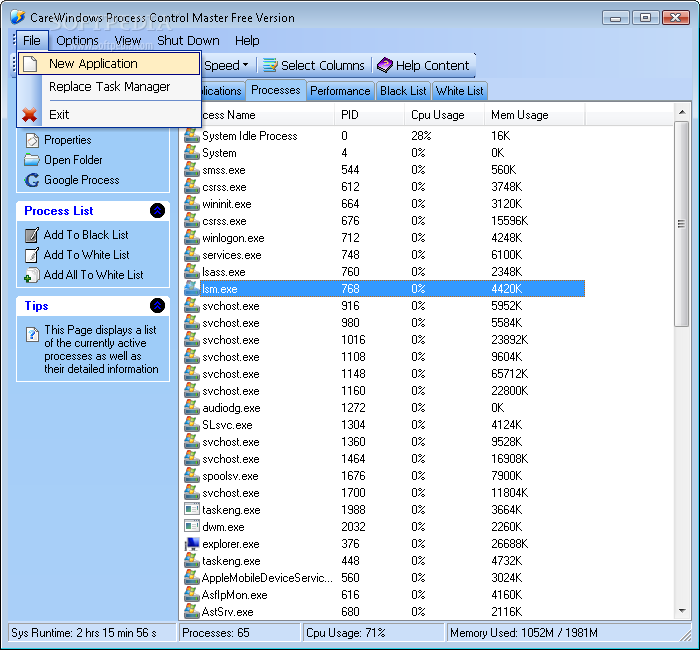The height and width of the screenshot is (650, 700).
Task: Click the AsfIpMon.exe process icon
Action: pyautogui.click(x=192, y=595)
